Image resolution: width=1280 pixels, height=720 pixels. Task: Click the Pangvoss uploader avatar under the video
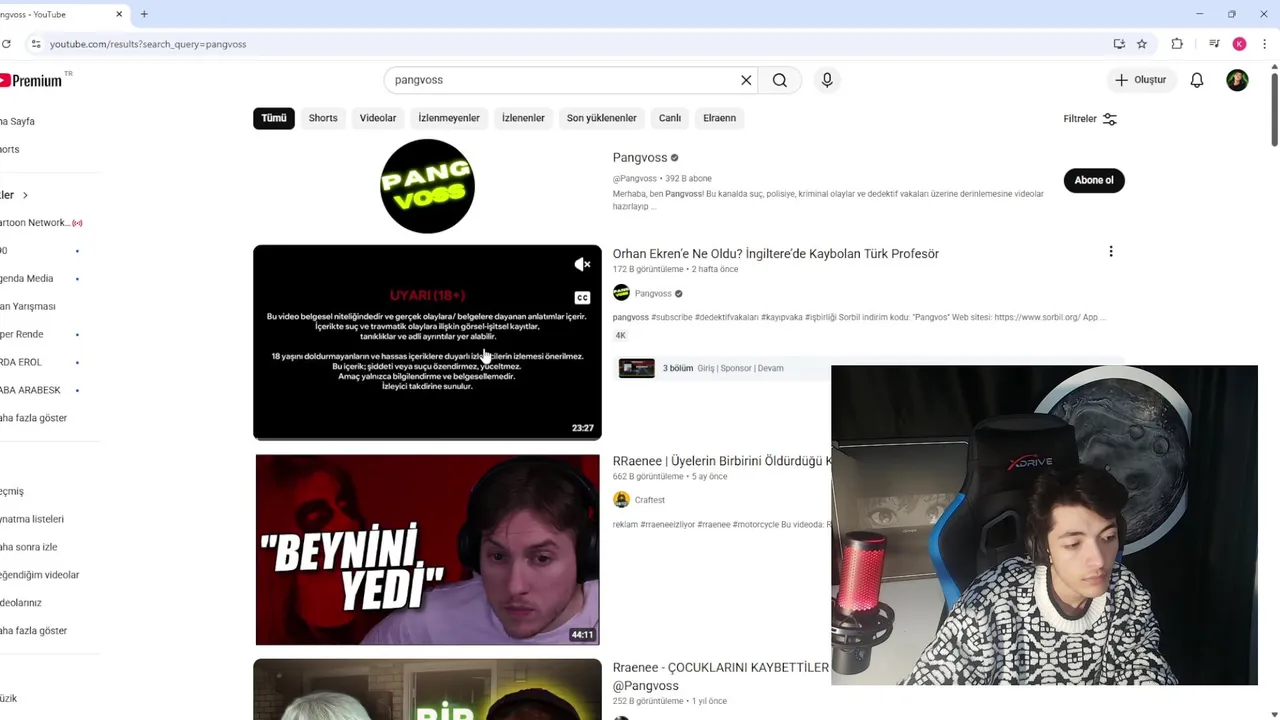pos(621,293)
